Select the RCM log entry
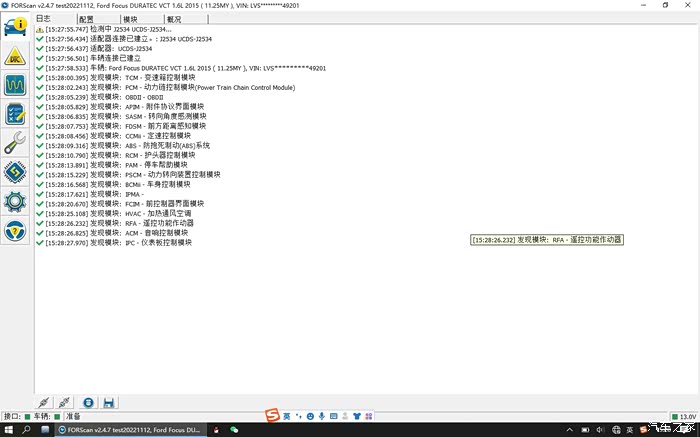Viewport: 700px width, 437px height. click(x=116, y=155)
